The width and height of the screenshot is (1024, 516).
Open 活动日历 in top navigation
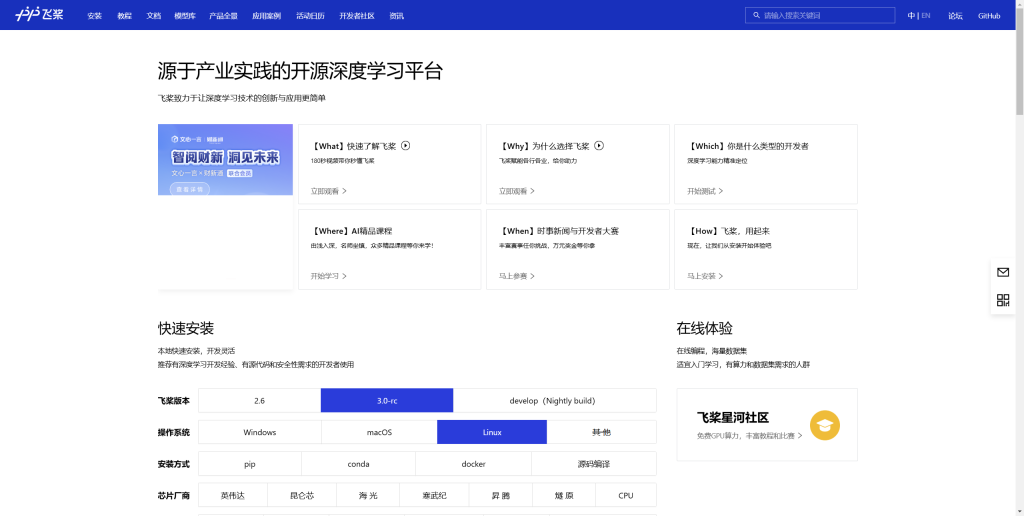click(310, 16)
